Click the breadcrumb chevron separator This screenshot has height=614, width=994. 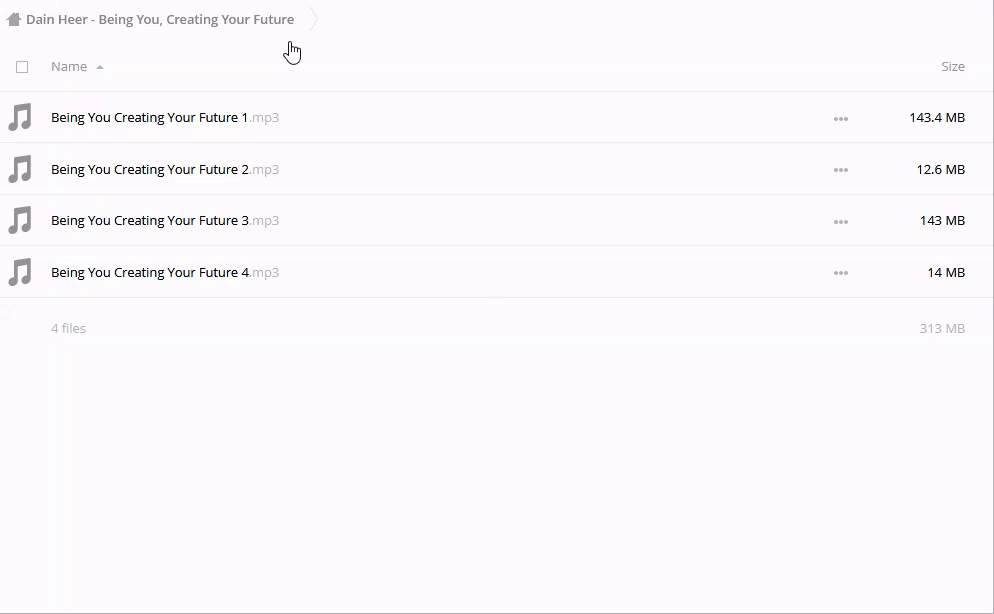[314, 19]
